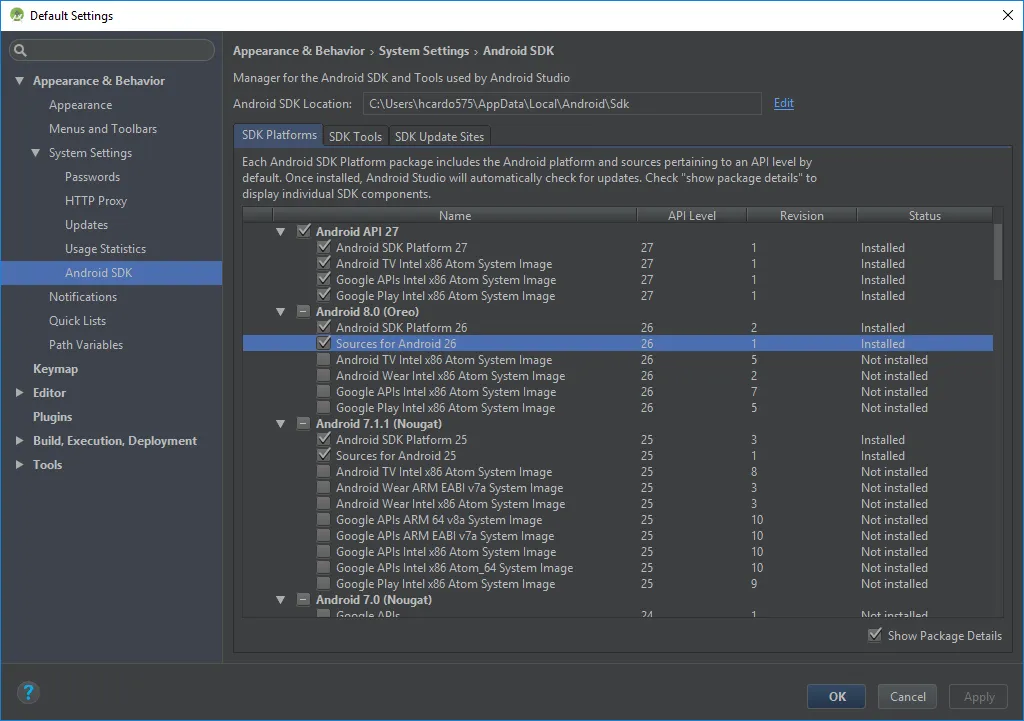This screenshot has height=721, width=1024.
Task: Switch to SDK Update Sites tab
Action: point(440,136)
